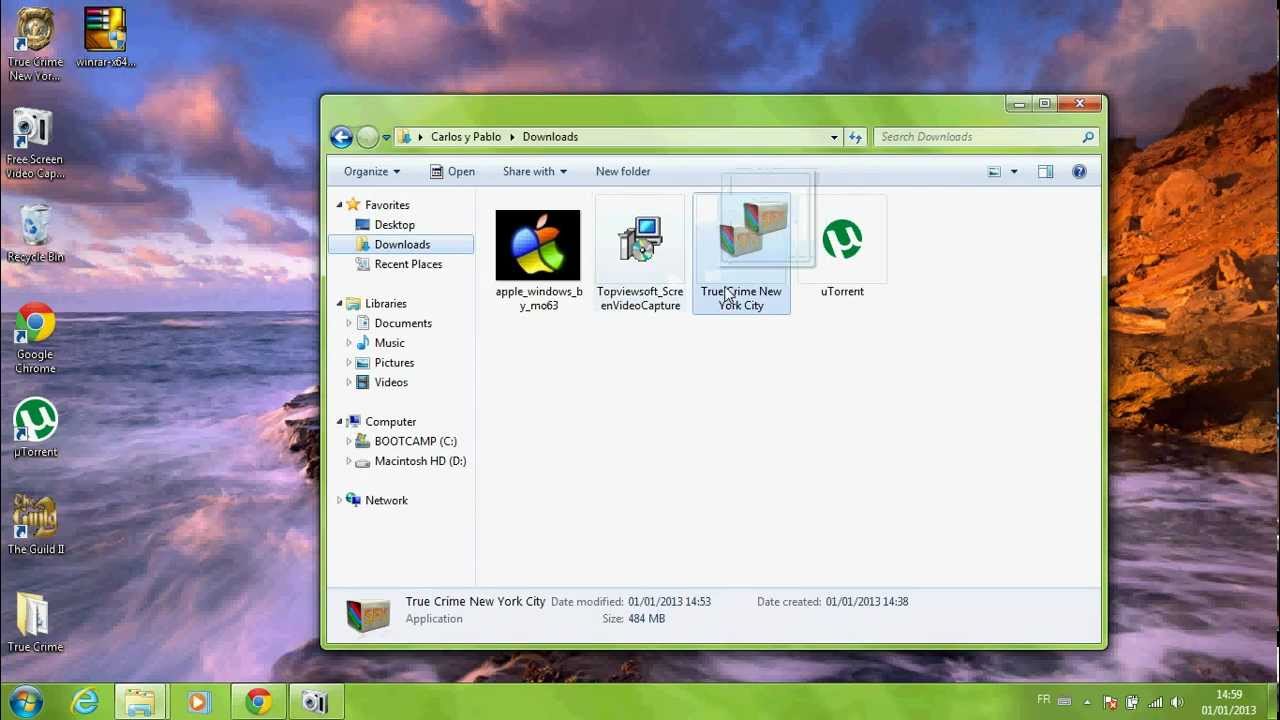Click the Recycle Bin desktop icon
Screen dimensions: 1280x720
point(35,231)
